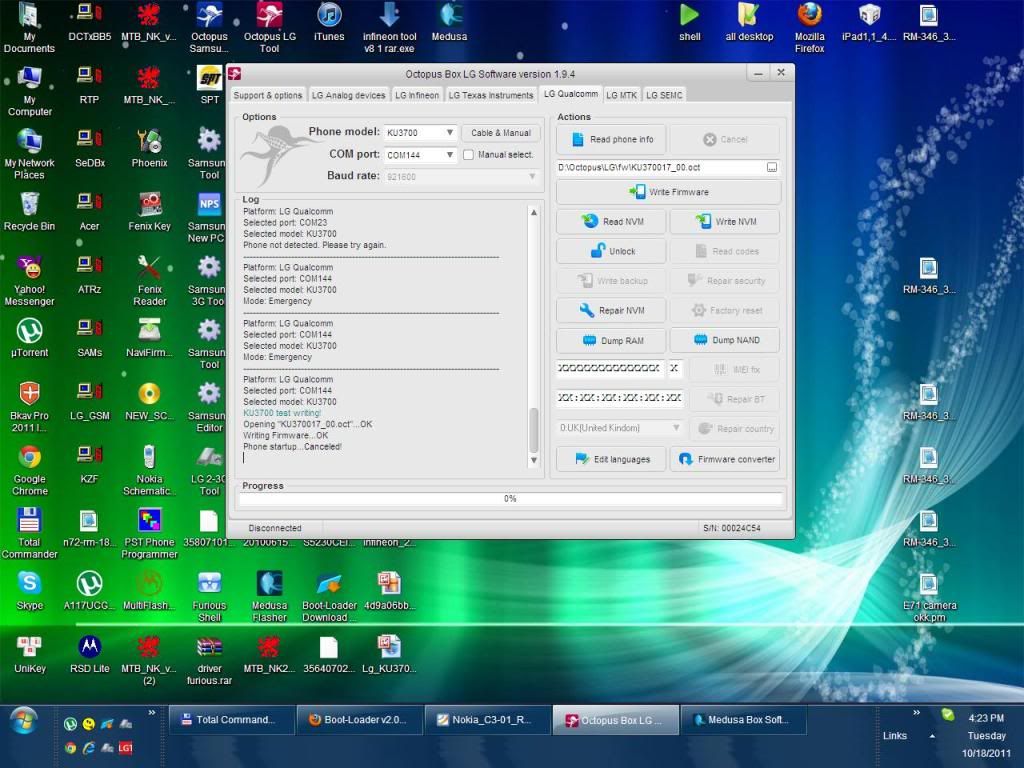Open µTorrent desktop icon
1024x768 pixels.
pos(29,338)
